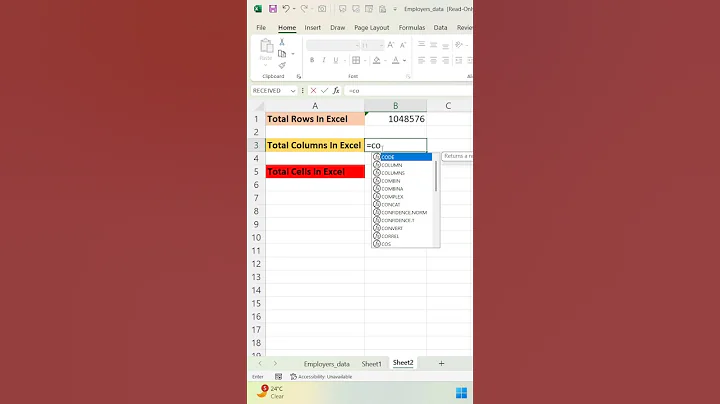Image resolution: width=720 pixels, height=404 pixels.
Task: Open the Customize Quick Access Toolbar arrow
Action: click(394, 9)
